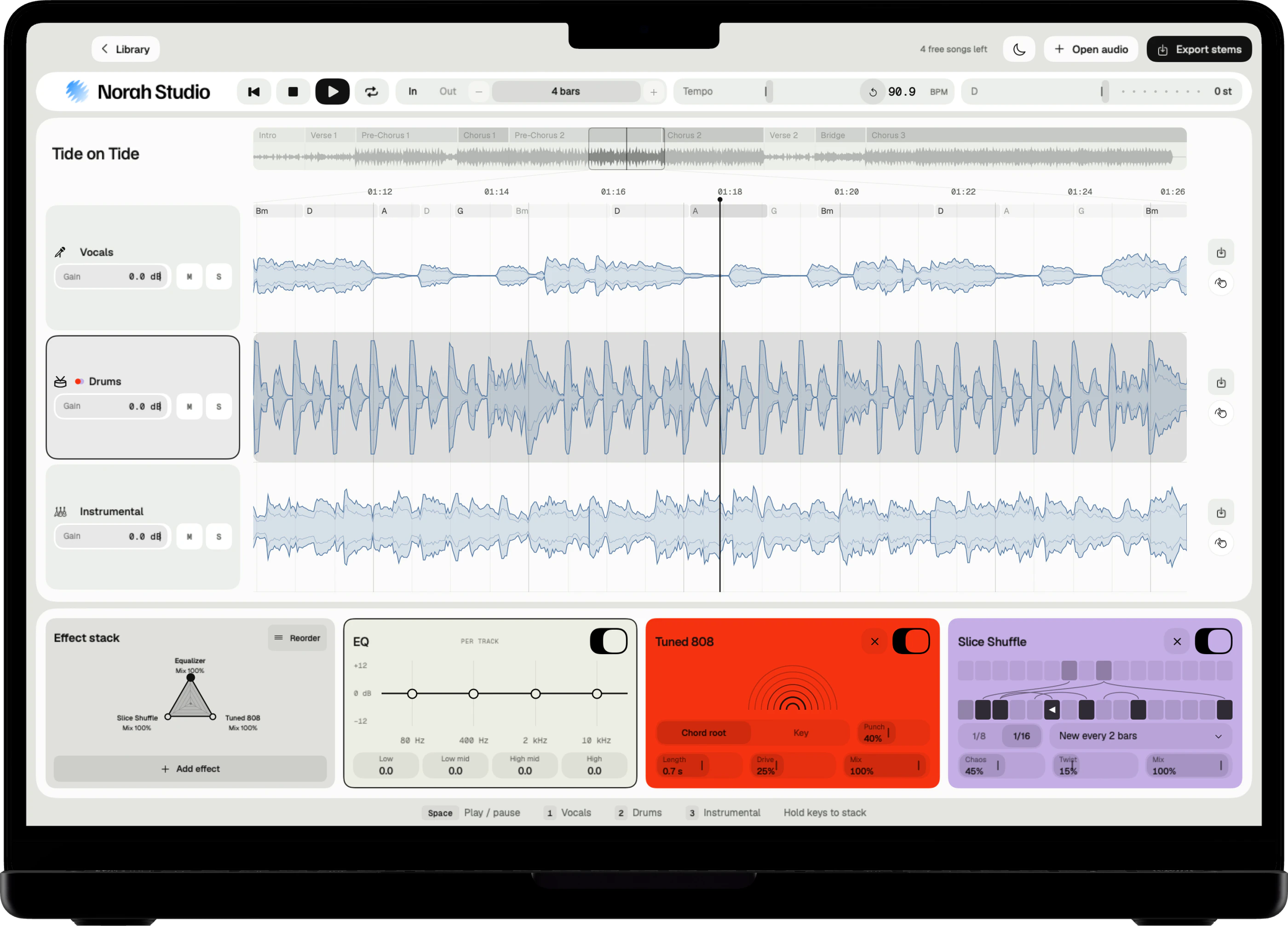
Task: Set the loop In point
Action: [413, 92]
